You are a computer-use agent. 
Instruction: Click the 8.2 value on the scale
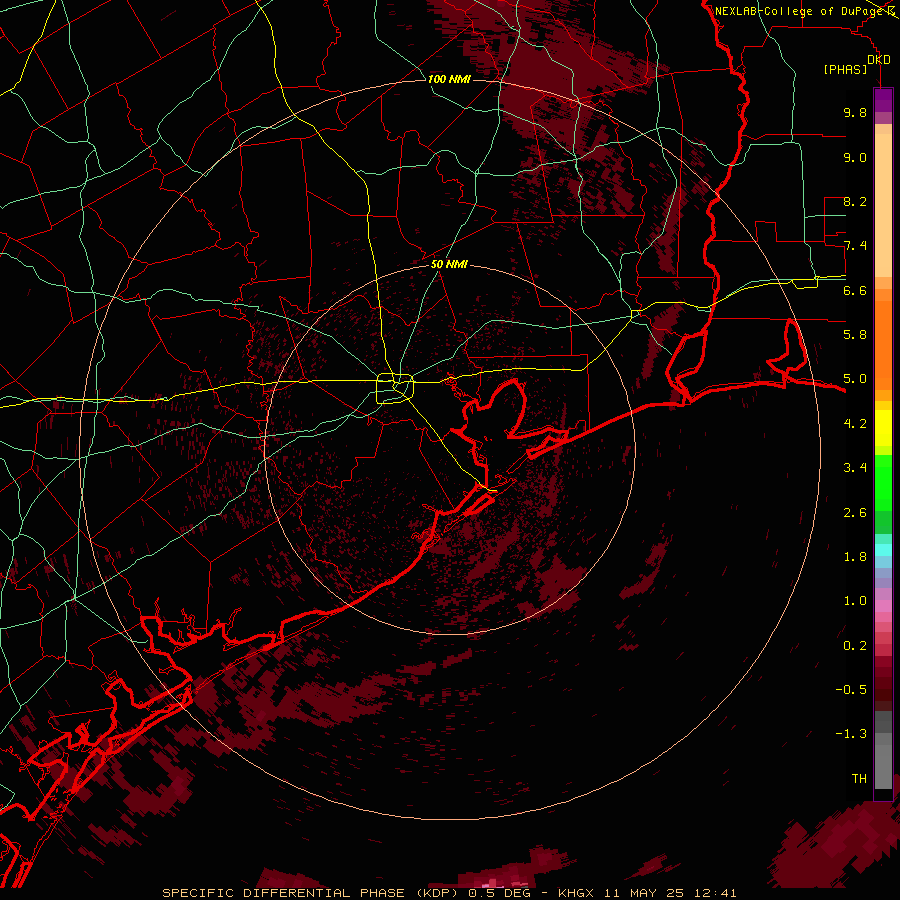pos(855,201)
